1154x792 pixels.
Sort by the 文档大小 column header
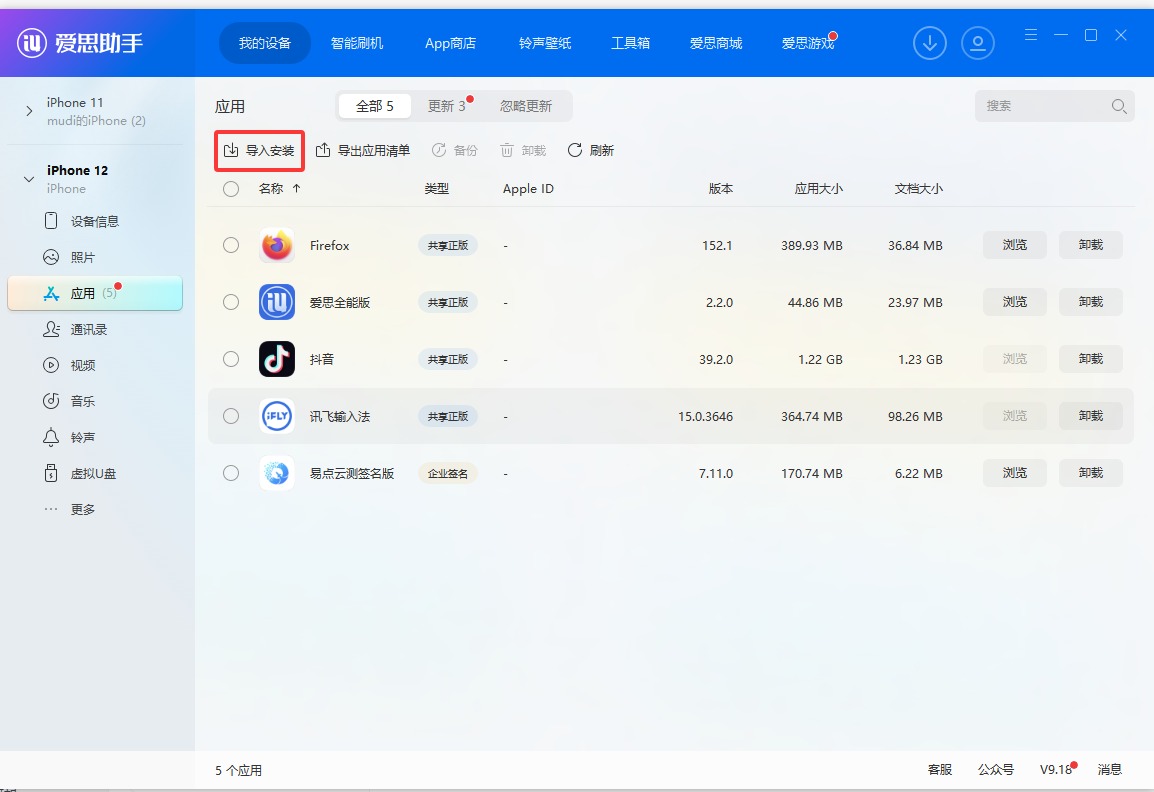[918, 188]
